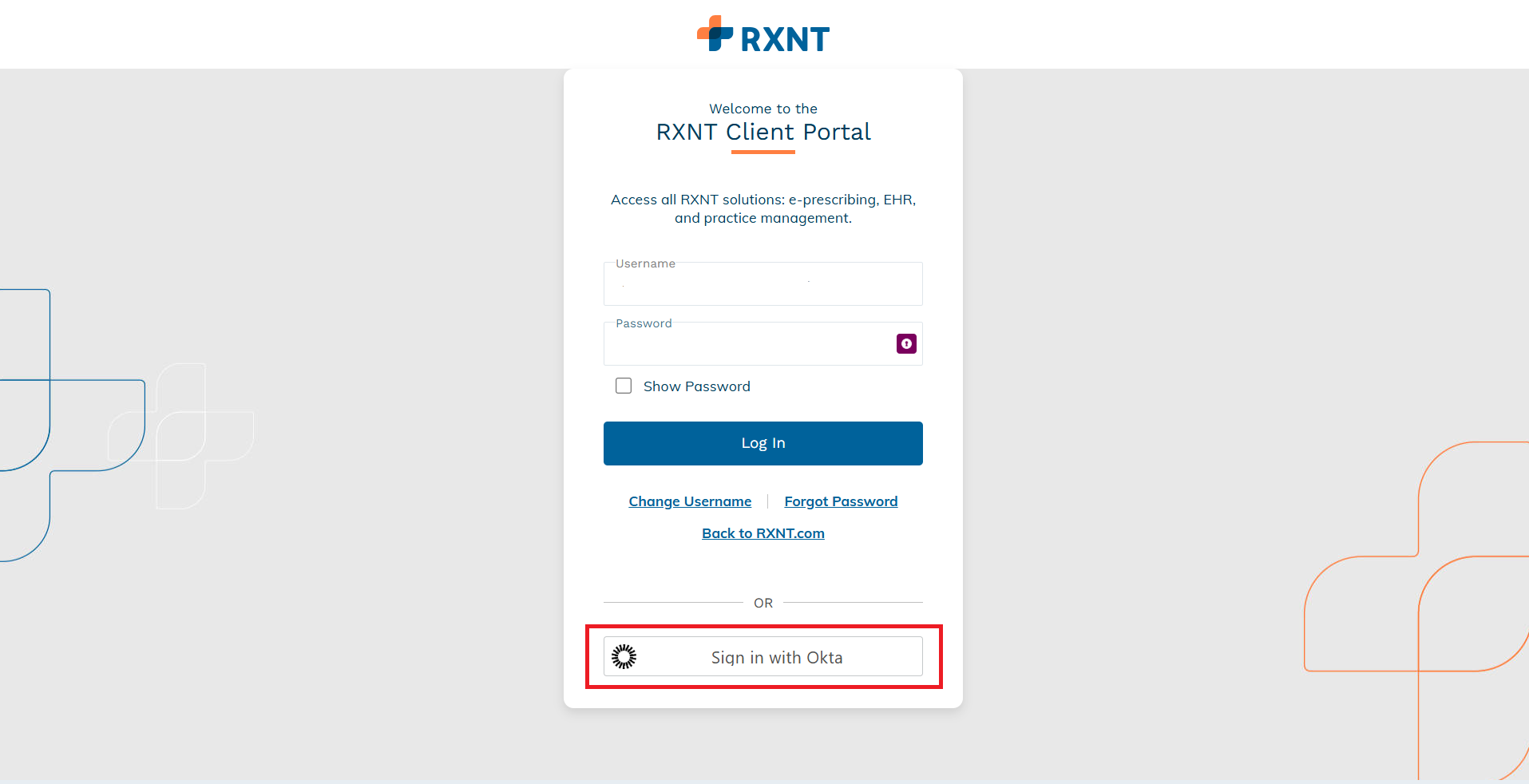The image size is (1529, 784).
Task: Open the Change Username page
Action: 689,501
